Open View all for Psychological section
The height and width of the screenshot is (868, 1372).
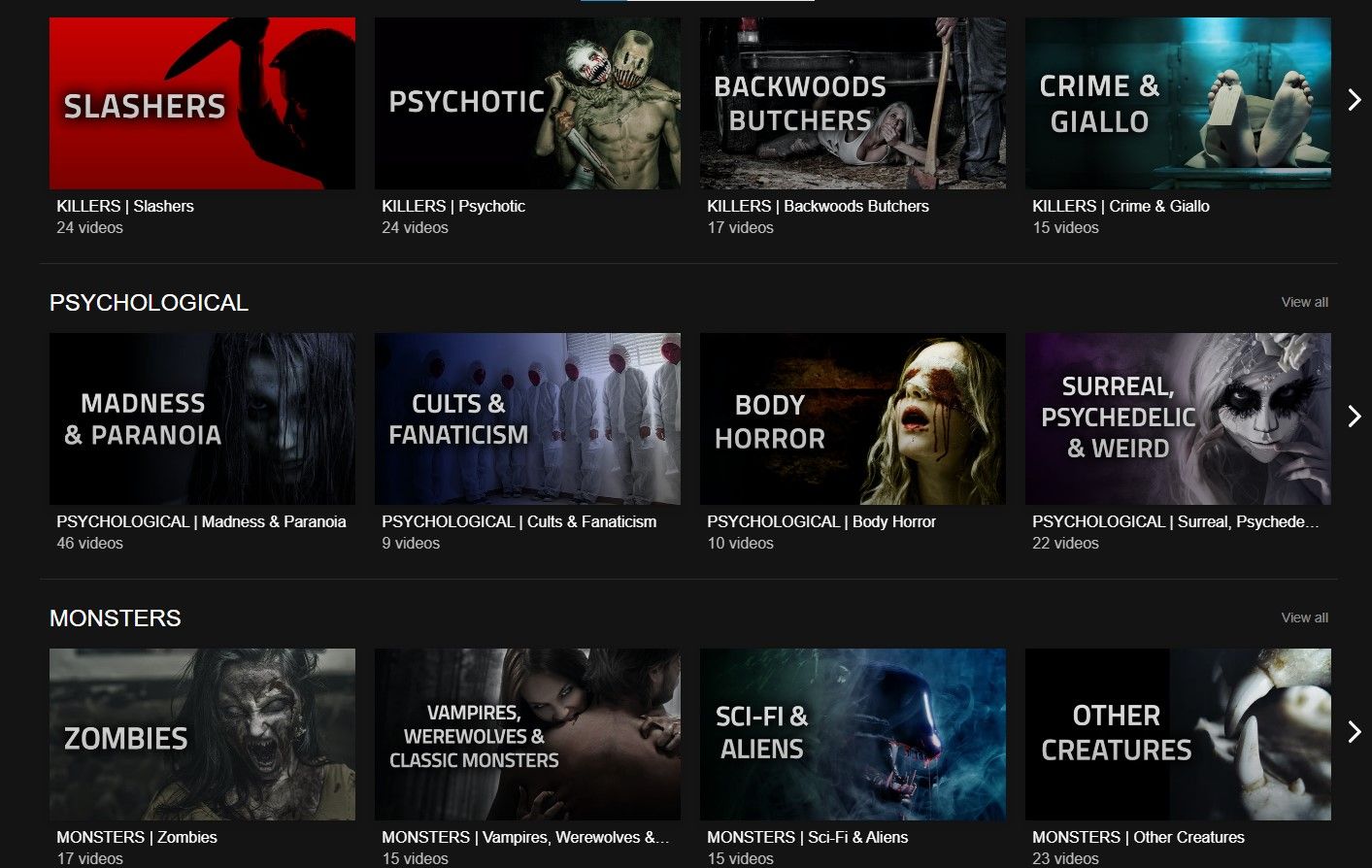pyautogui.click(x=1304, y=302)
